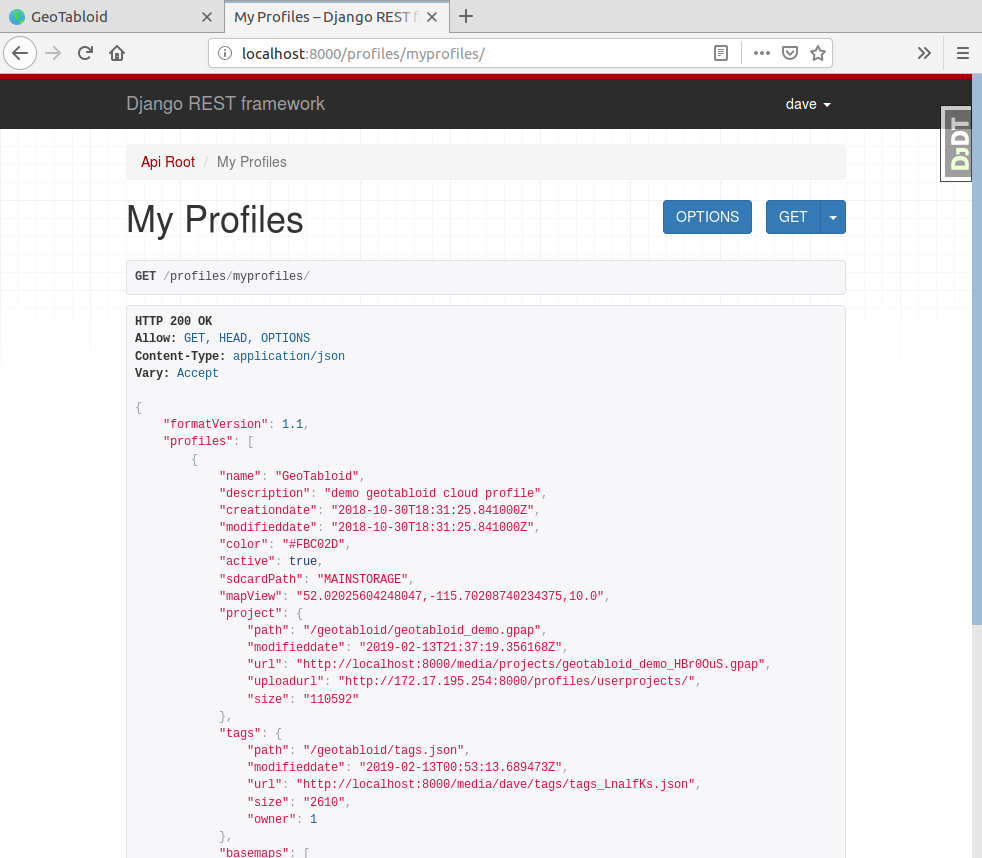Screen dimensions: 982x858
Task: Click the tags url tags_LnalfKs.json
Action: tap(495, 784)
